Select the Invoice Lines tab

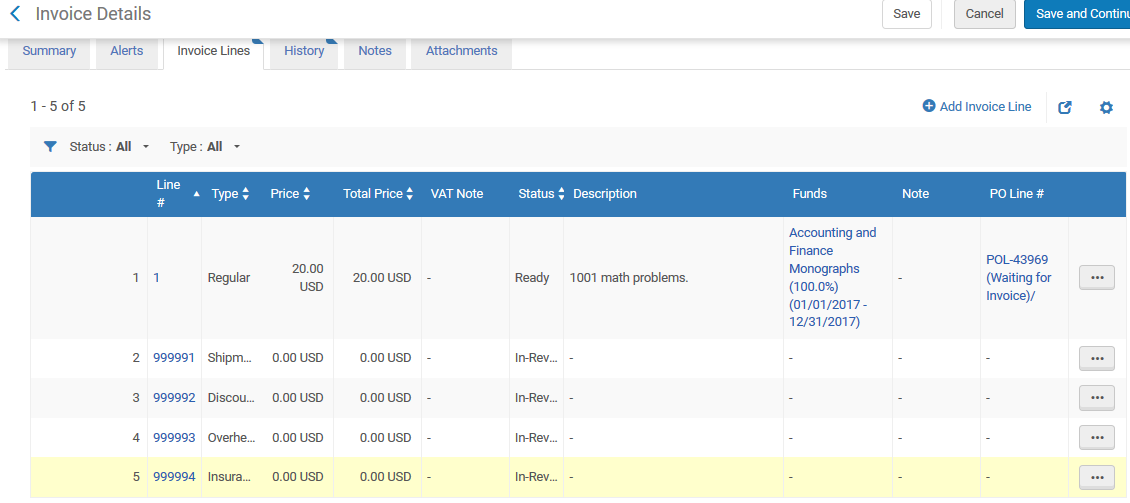[x=213, y=51]
